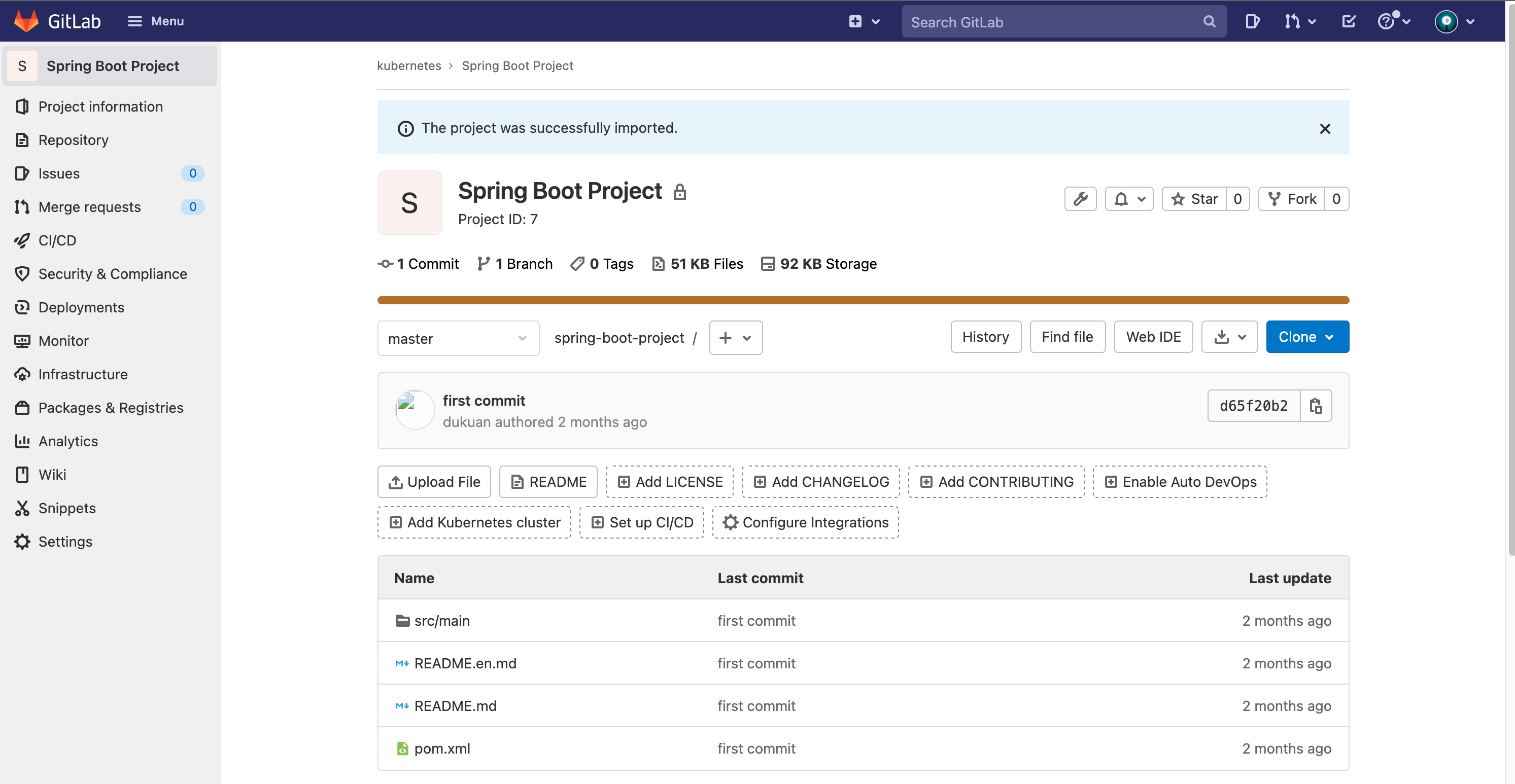The height and width of the screenshot is (784, 1515).
Task: Open the merge requests dropdown in the navbar
Action: (1300, 22)
